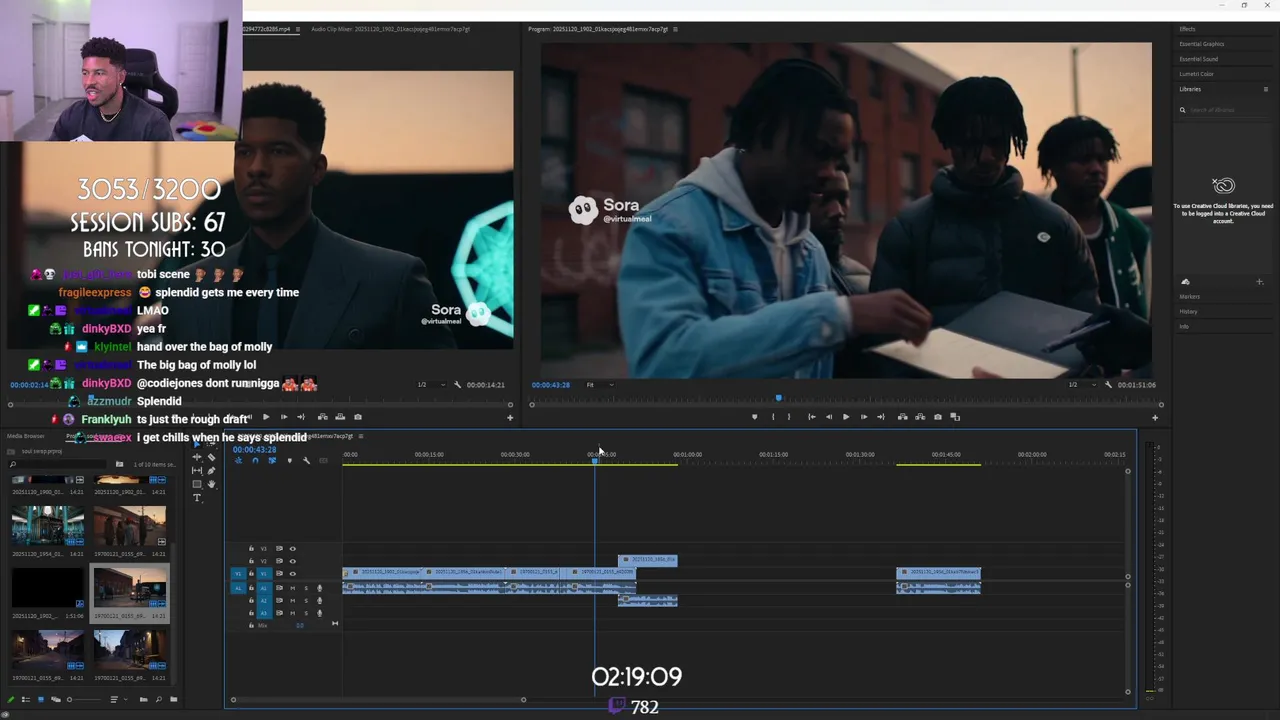Click the Extract button in the Program monitor
The height and width of the screenshot is (720, 1280).
click(920, 417)
